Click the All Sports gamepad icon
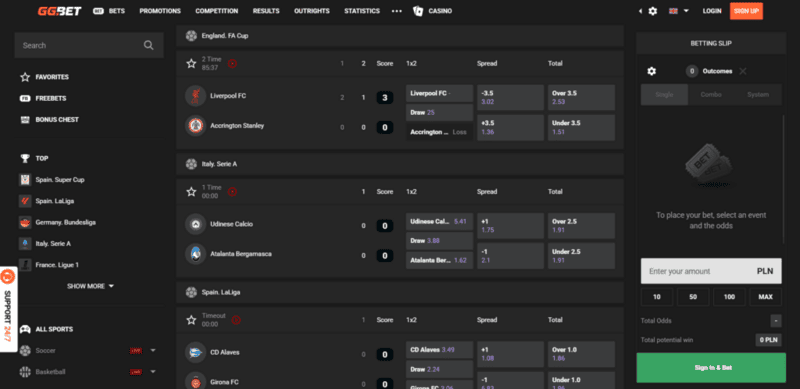Screen dimensions: 800x389 (25, 329)
